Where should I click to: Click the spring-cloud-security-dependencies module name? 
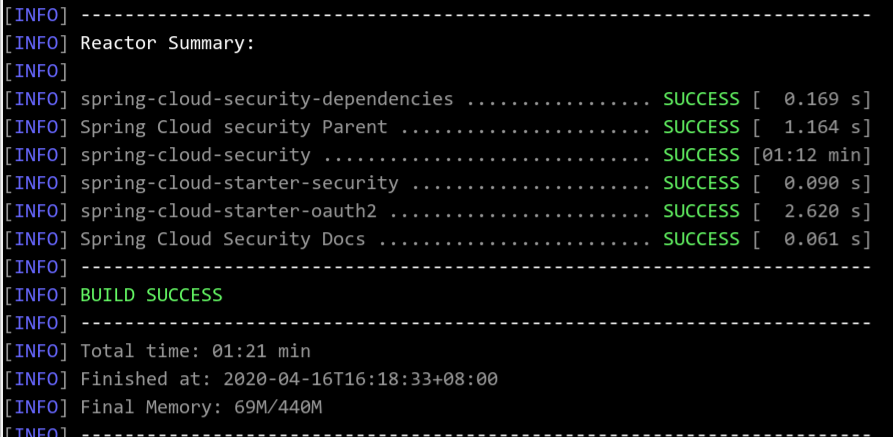[x=267, y=99]
